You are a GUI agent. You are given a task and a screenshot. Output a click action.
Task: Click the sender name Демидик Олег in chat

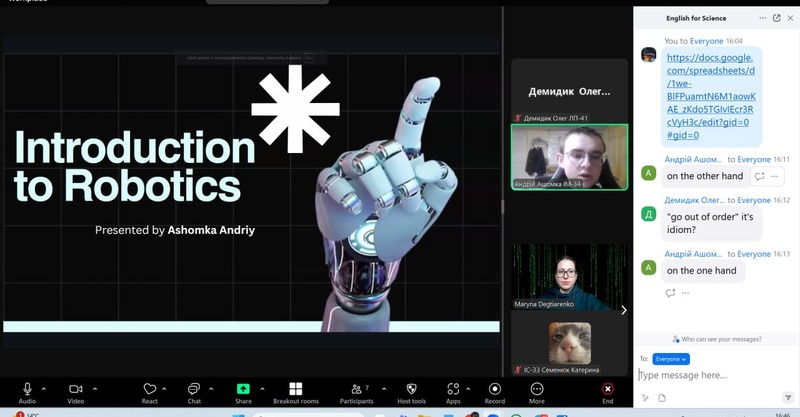(694, 200)
